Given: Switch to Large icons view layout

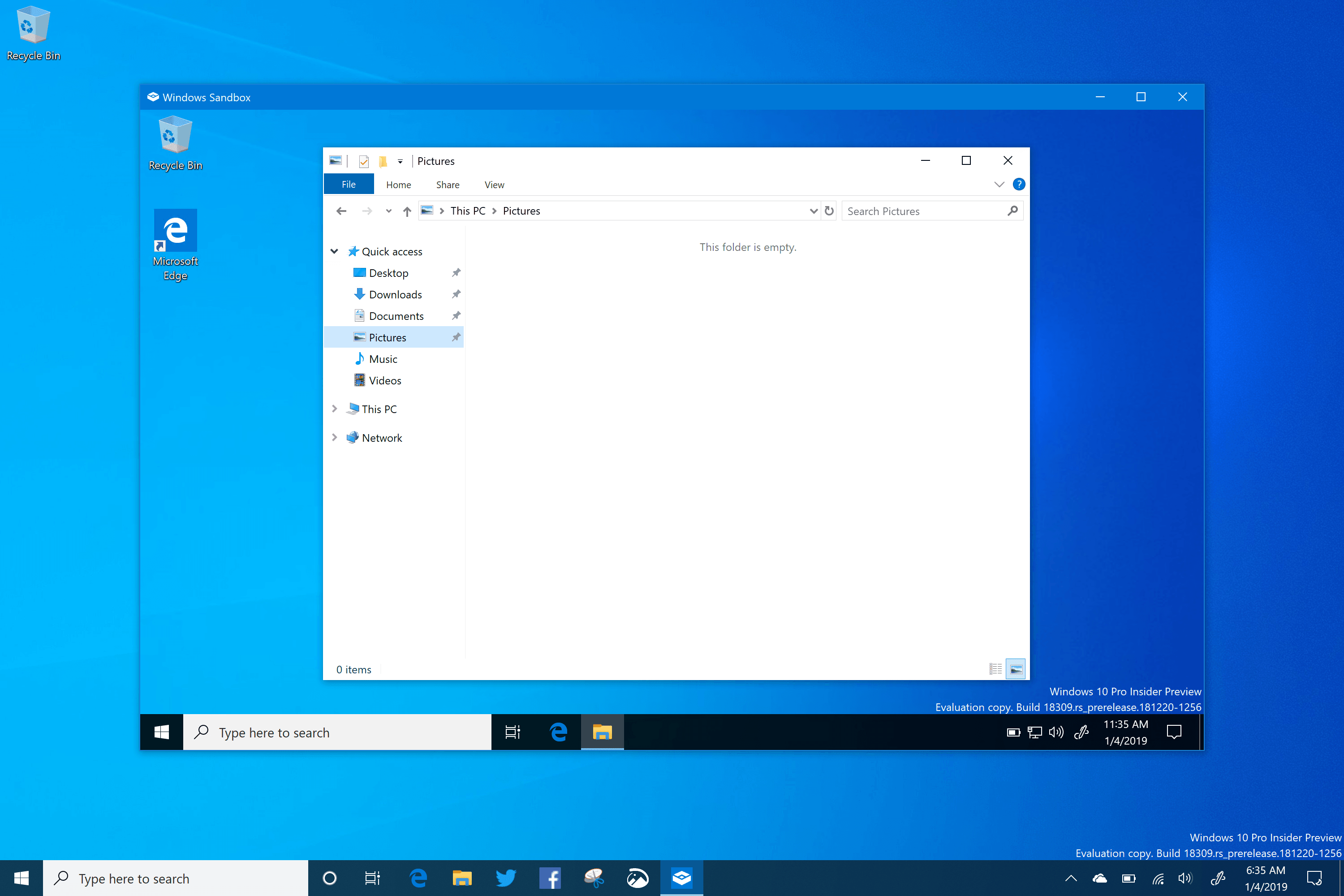Looking at the screenshot, I should click(1016, 669).
